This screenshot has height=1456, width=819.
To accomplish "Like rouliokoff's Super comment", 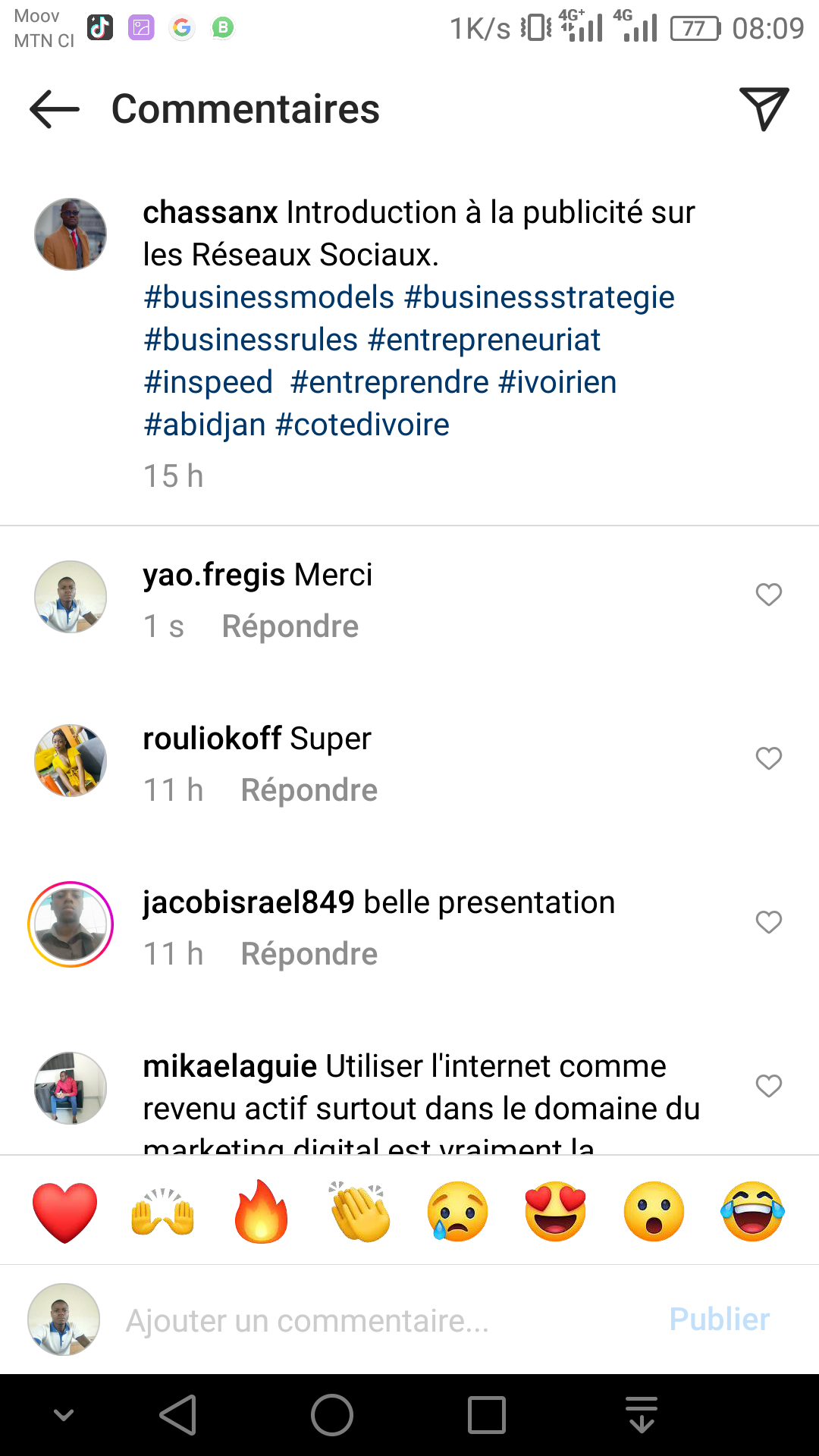I will 768,758.
